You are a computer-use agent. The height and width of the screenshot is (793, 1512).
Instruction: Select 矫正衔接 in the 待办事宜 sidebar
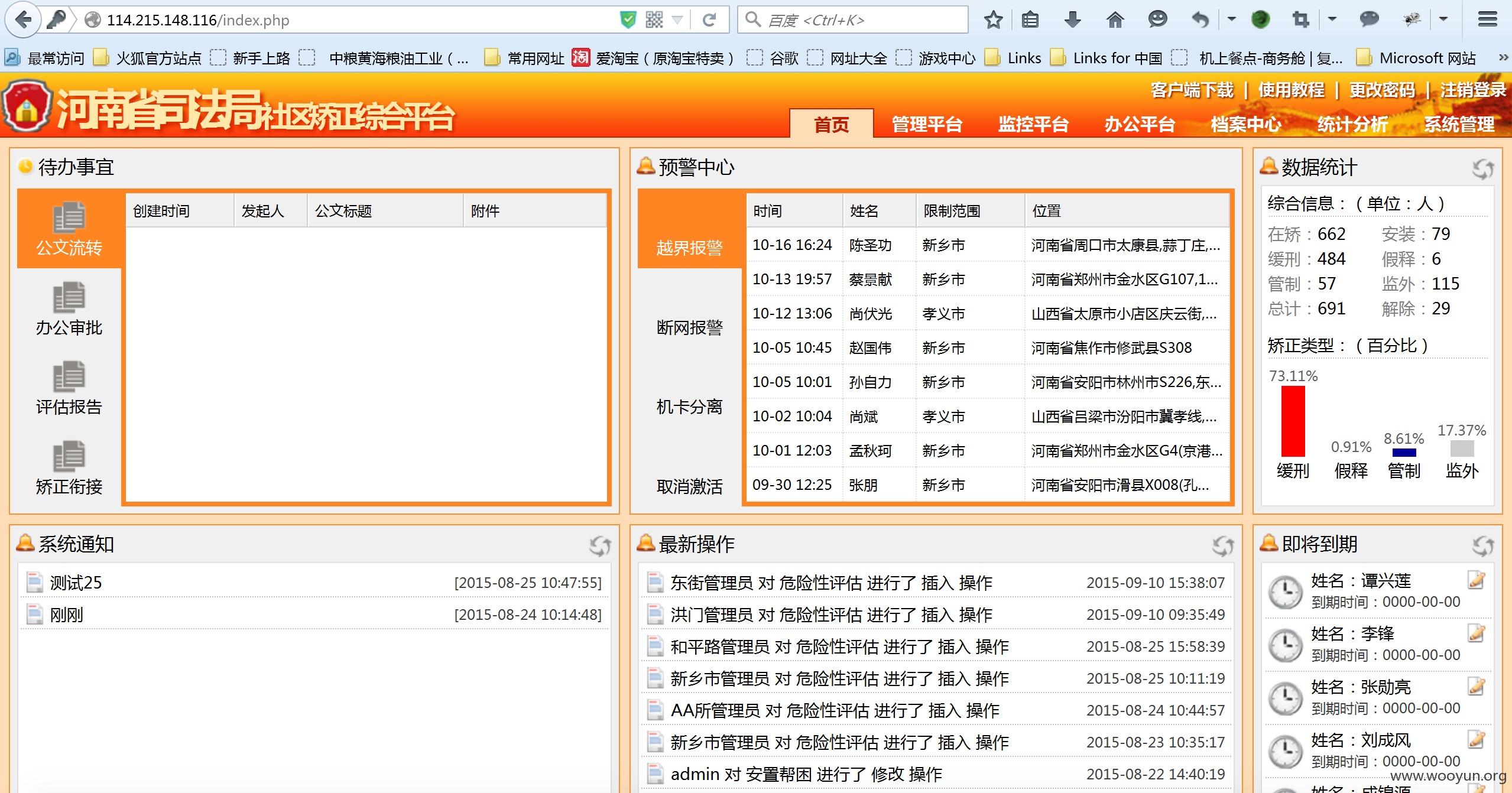[69, 468]
